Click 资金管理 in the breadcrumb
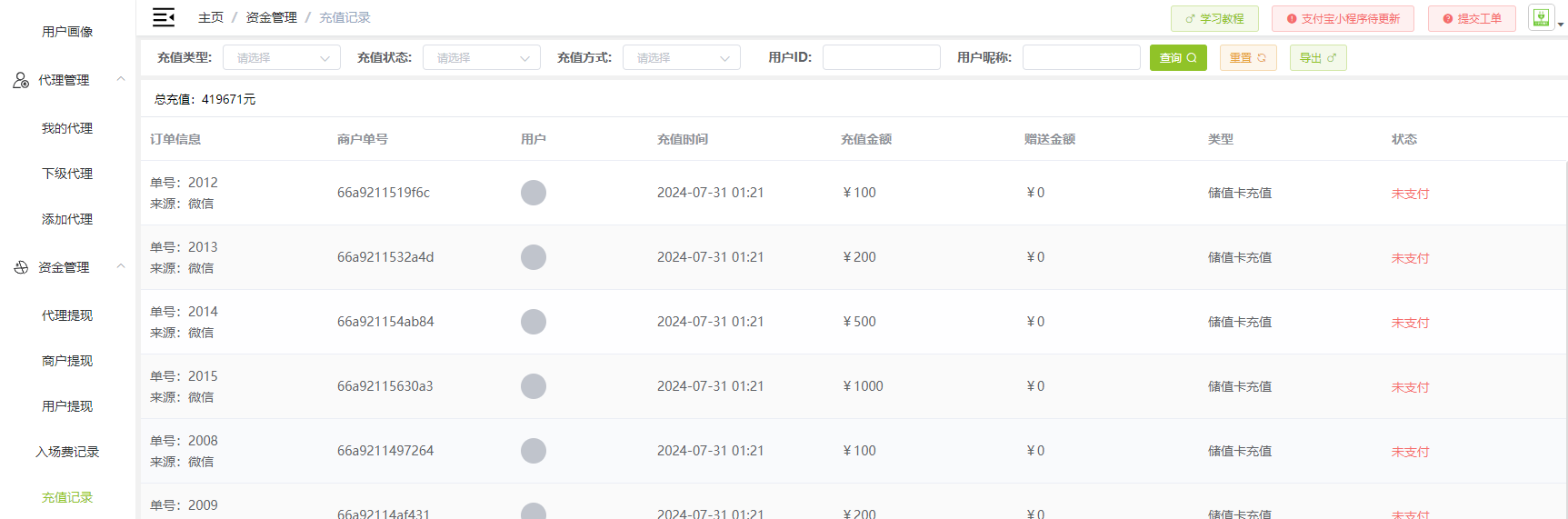The height and width of the screenshot is (519, 1568). point(272,17)
